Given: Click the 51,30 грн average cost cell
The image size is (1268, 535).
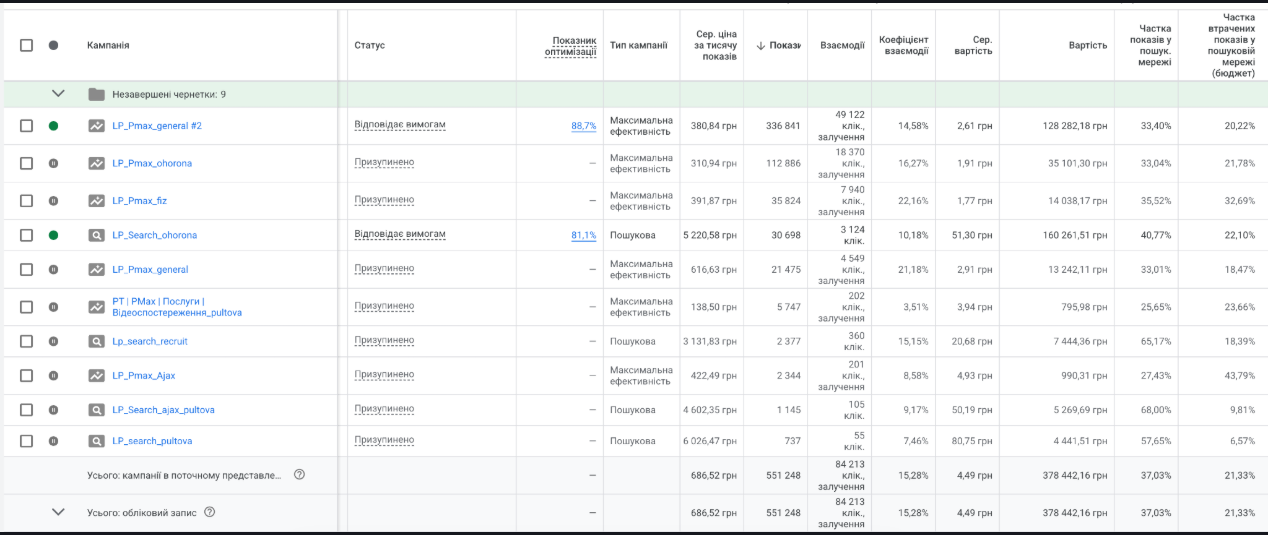Looking at the screenshot, I should pos(972,235).
